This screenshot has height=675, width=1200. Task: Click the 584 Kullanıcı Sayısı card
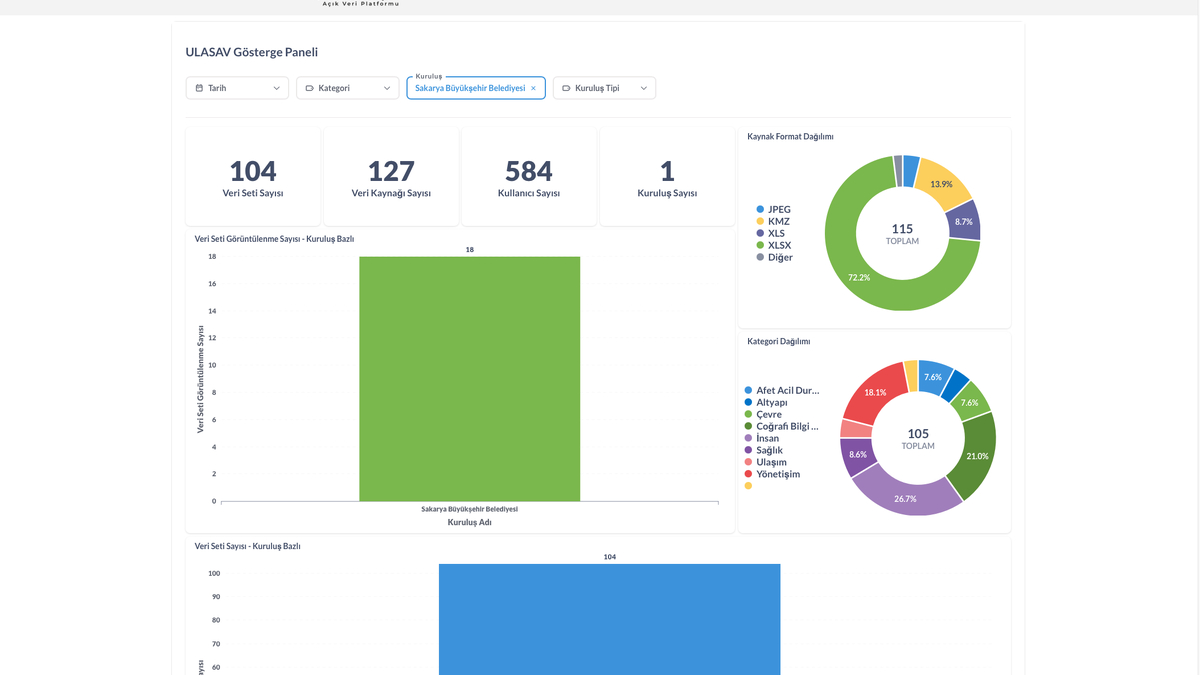click(529, 177)
